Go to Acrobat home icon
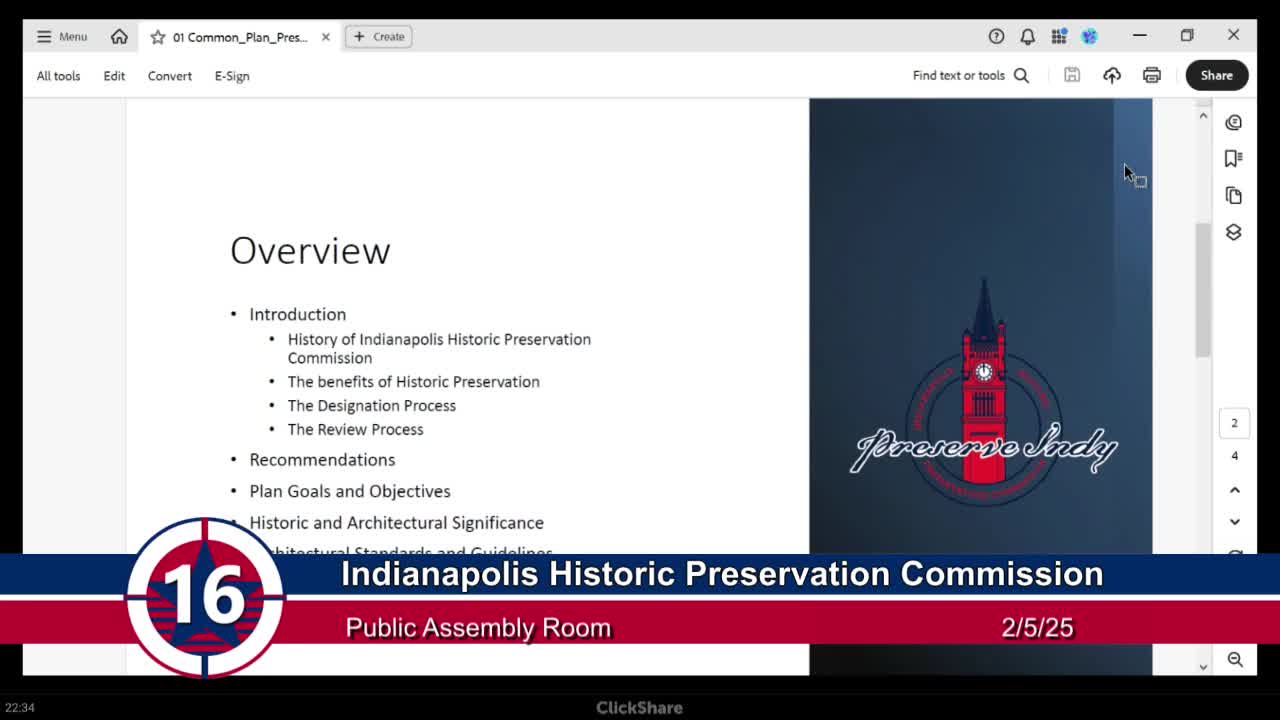The width and height of the screenshot is (1280, 720). click(x=119, y=37)
